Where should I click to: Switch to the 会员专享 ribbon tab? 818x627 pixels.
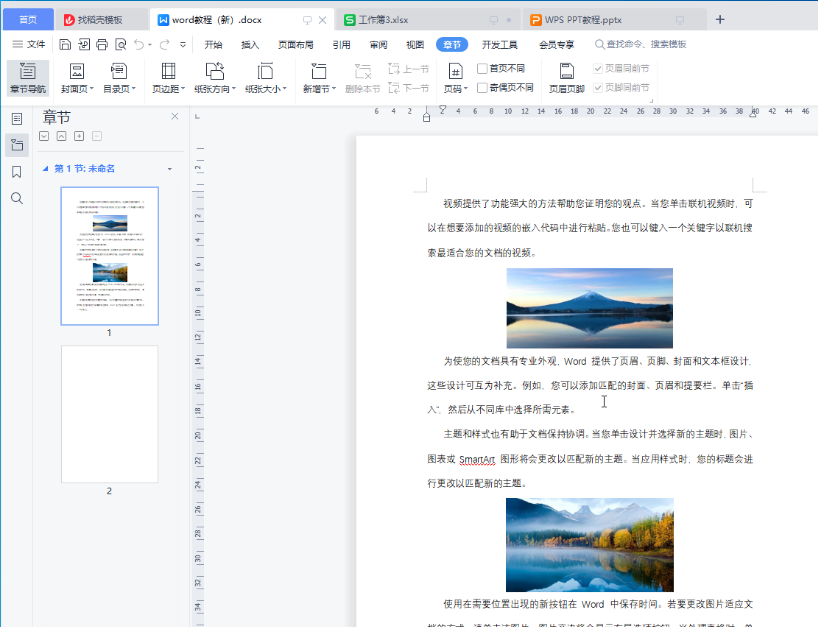tap(557, 45)
